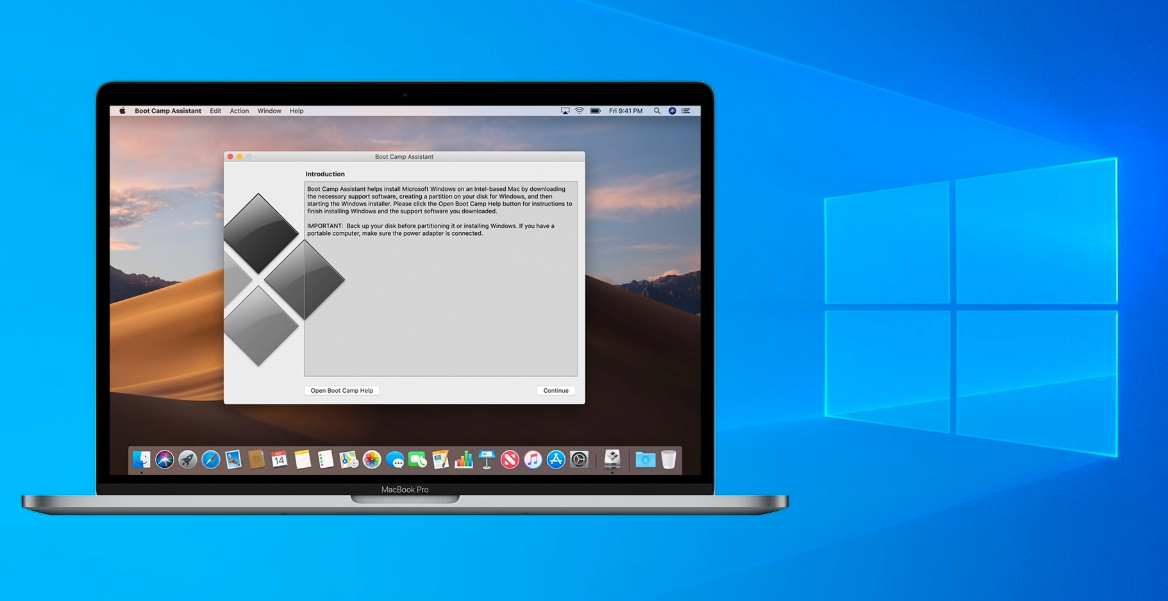
Task: Open Contacts book icon in the Dock
Action: point(256,460)
